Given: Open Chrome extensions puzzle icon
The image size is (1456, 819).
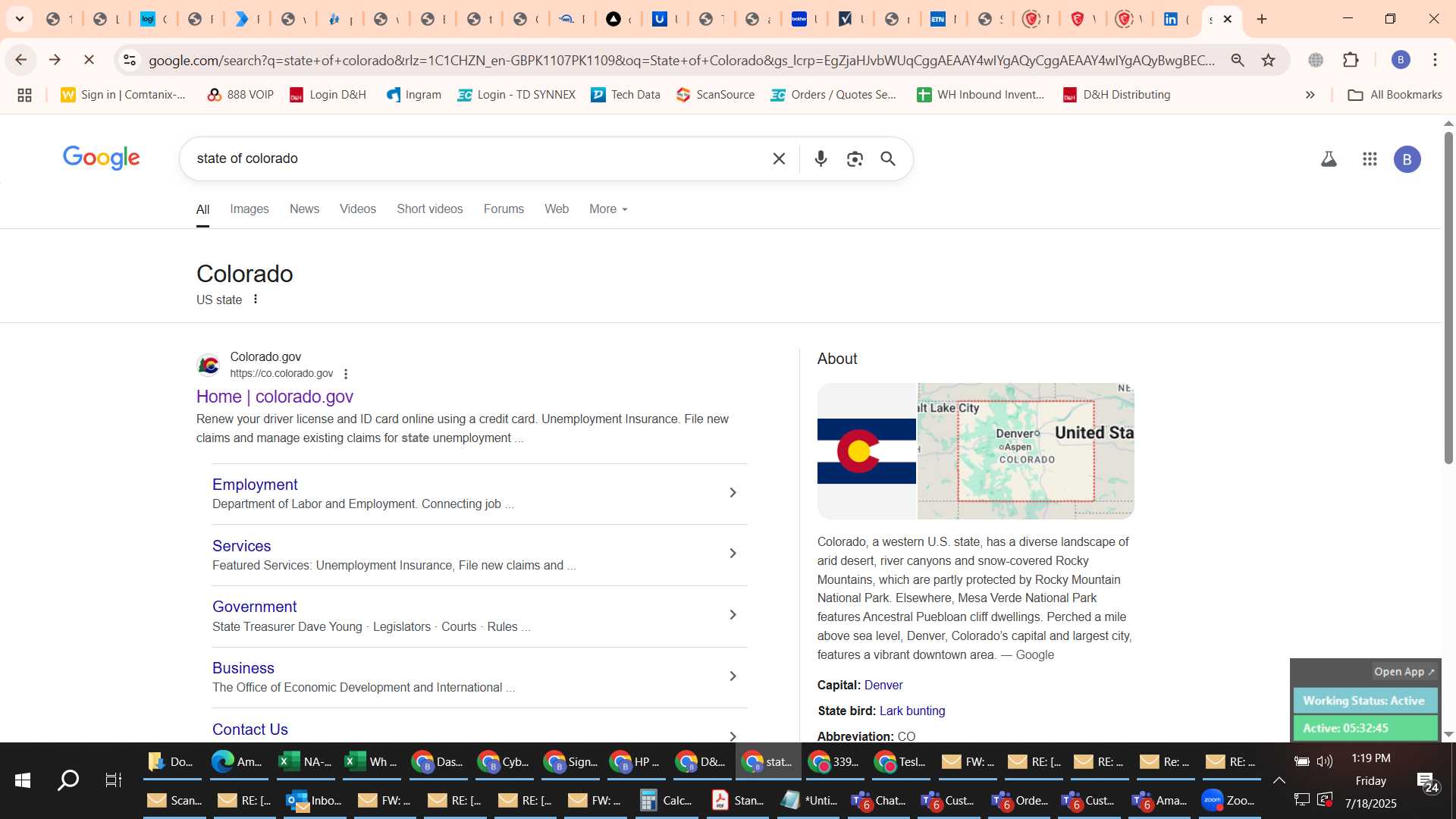Looking at the screenshot, I should coord(1351,60).
